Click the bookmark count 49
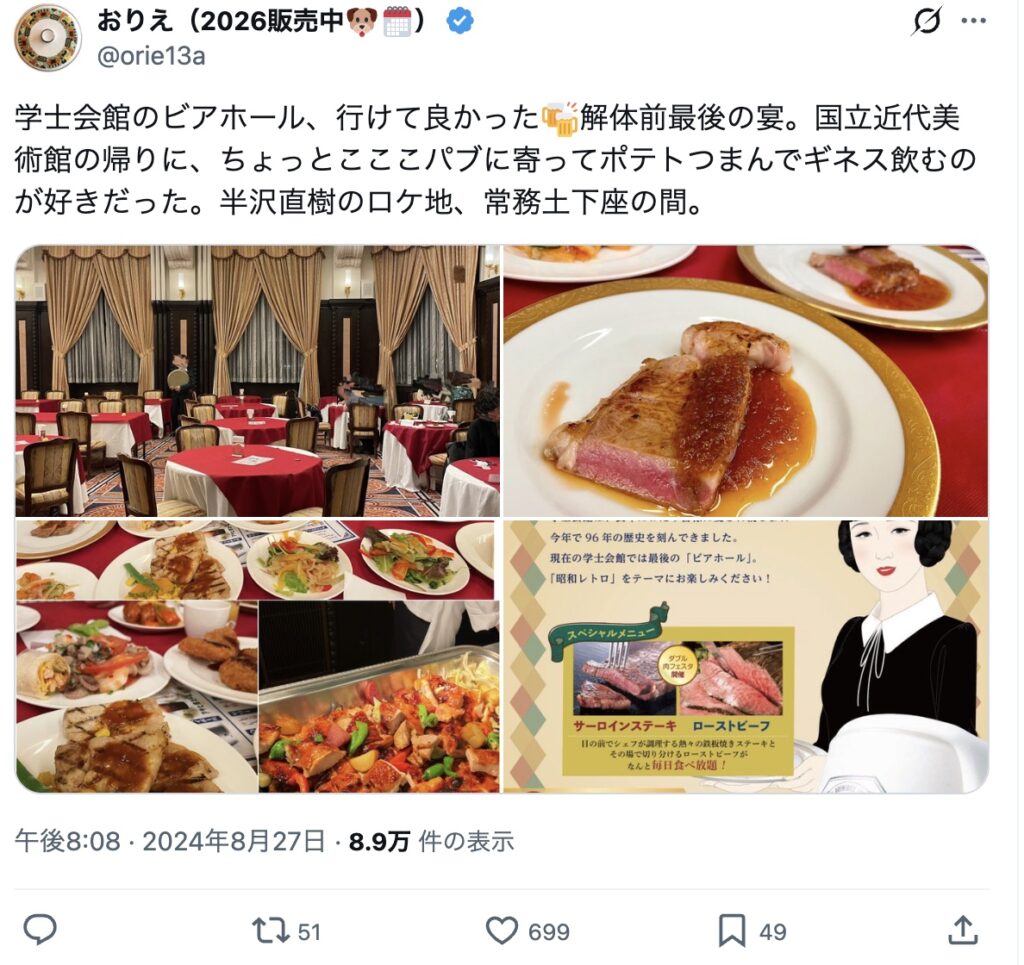Screen dimensions: 1024x965 click(773, 932)
